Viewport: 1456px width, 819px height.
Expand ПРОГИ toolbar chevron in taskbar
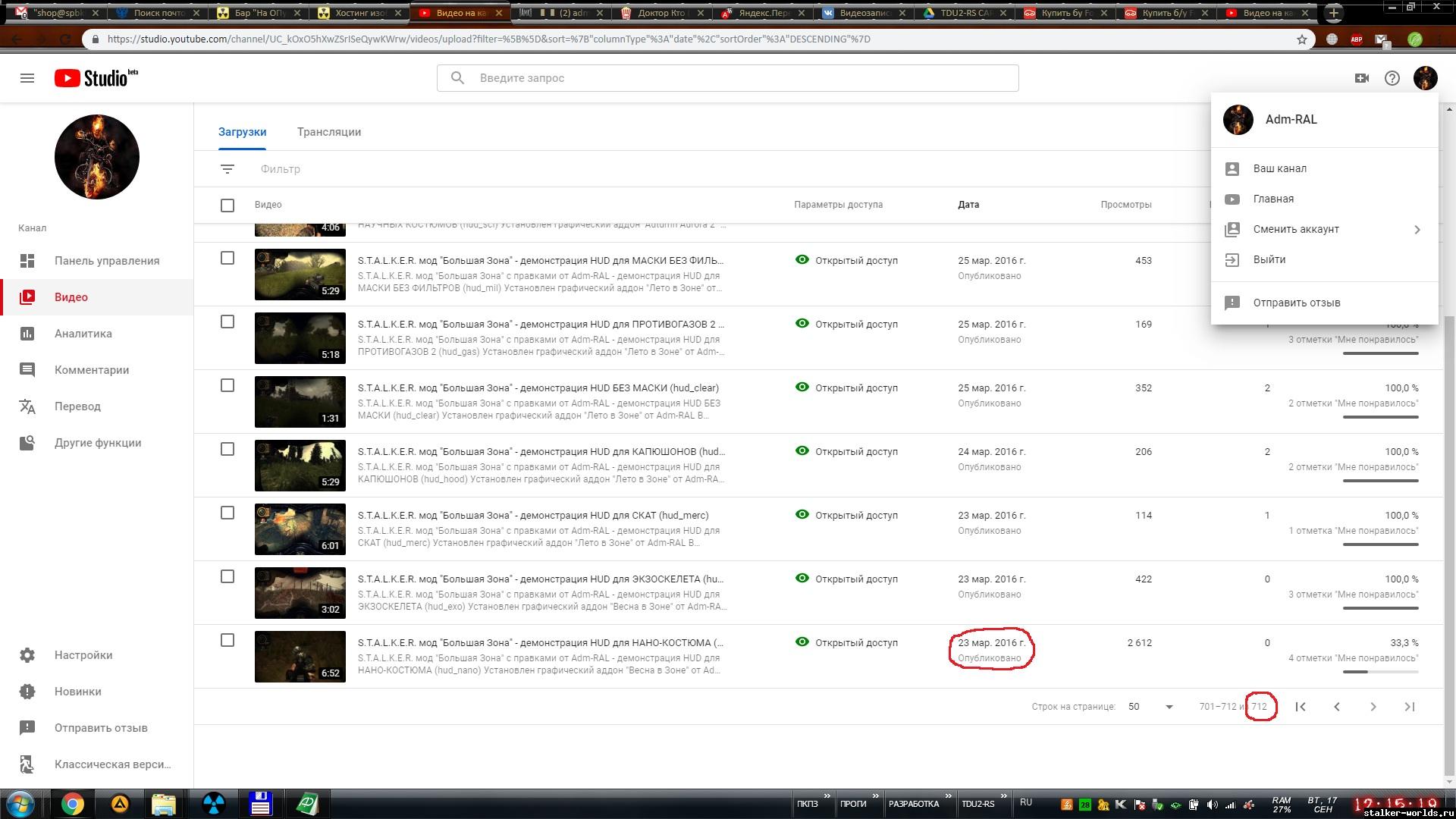875,795
